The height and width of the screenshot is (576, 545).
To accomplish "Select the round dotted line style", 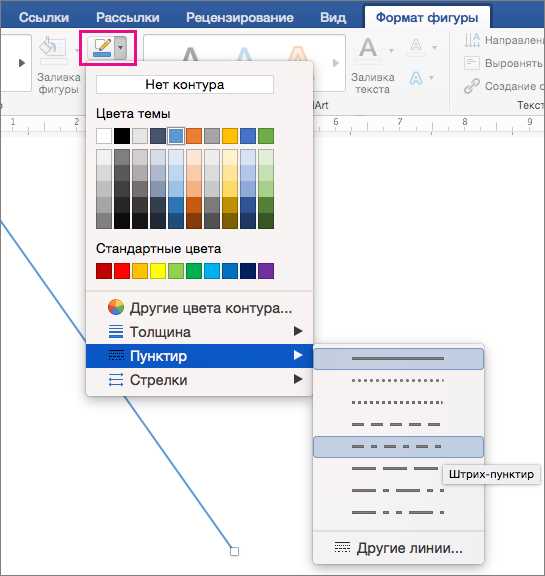I will point(398,381).
